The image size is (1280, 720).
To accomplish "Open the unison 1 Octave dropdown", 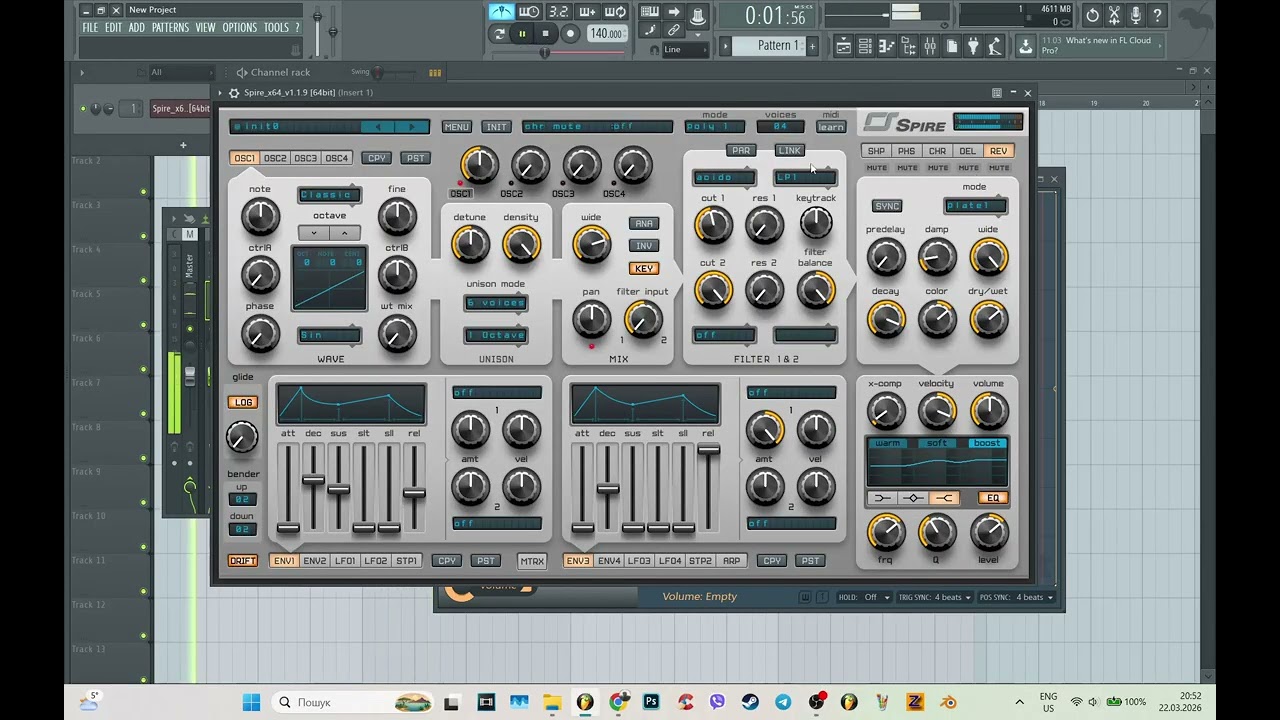I will pyautogui.click(x=496, y=336).
